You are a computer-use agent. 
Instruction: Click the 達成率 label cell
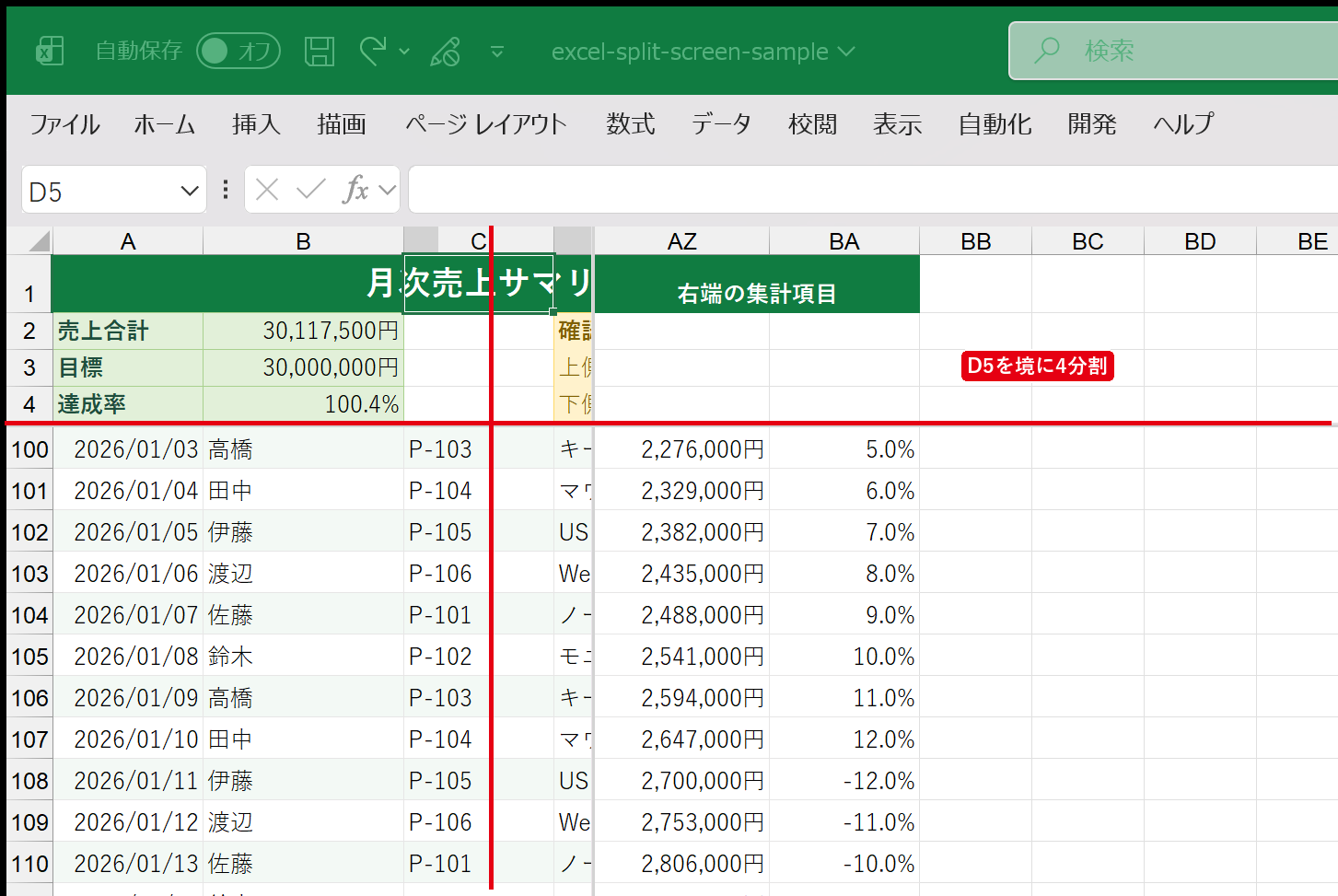pyautogui.click(x=128, y=404)
